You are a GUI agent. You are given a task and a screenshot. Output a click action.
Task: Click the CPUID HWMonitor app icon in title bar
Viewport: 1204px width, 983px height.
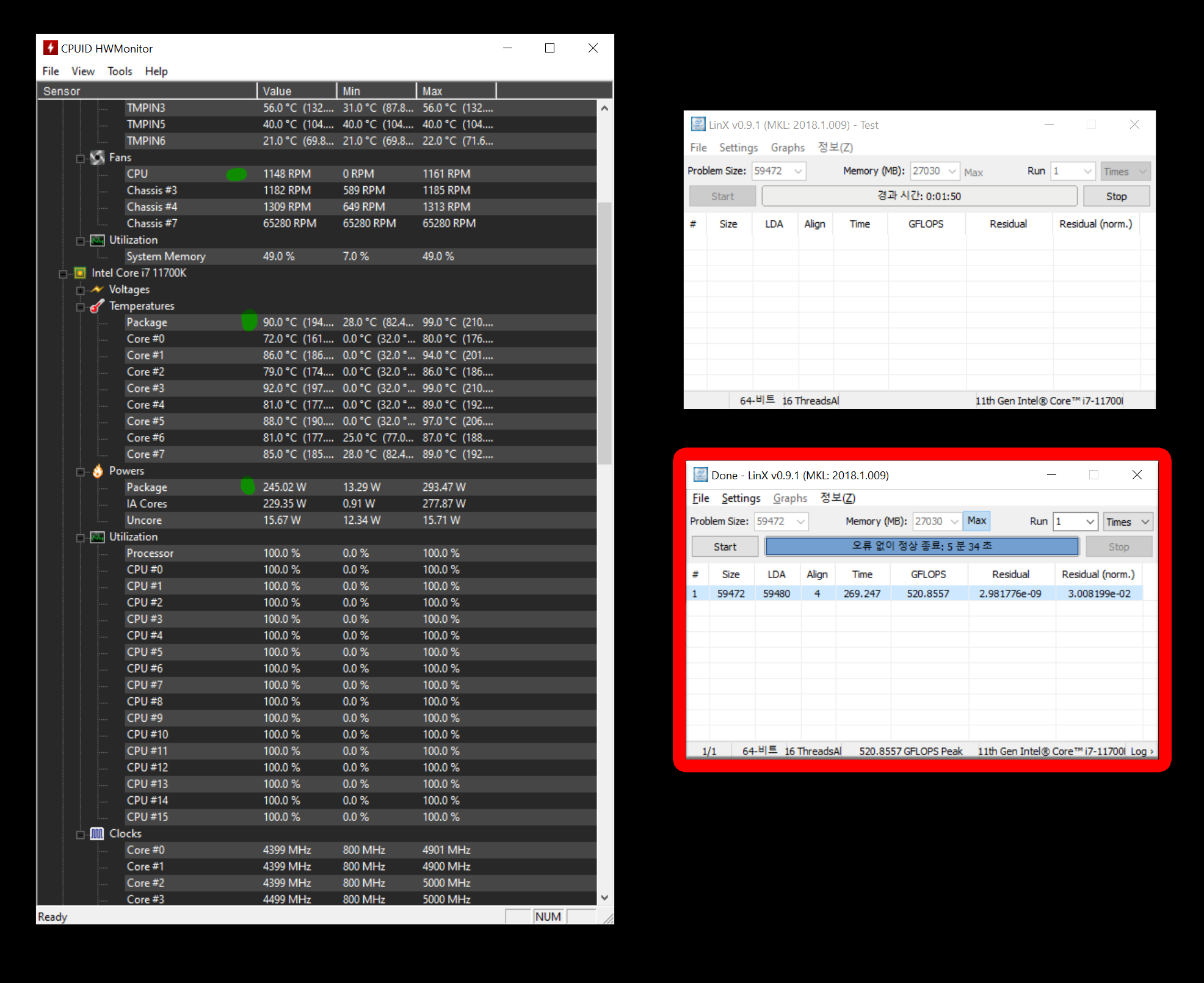[51, 48]
